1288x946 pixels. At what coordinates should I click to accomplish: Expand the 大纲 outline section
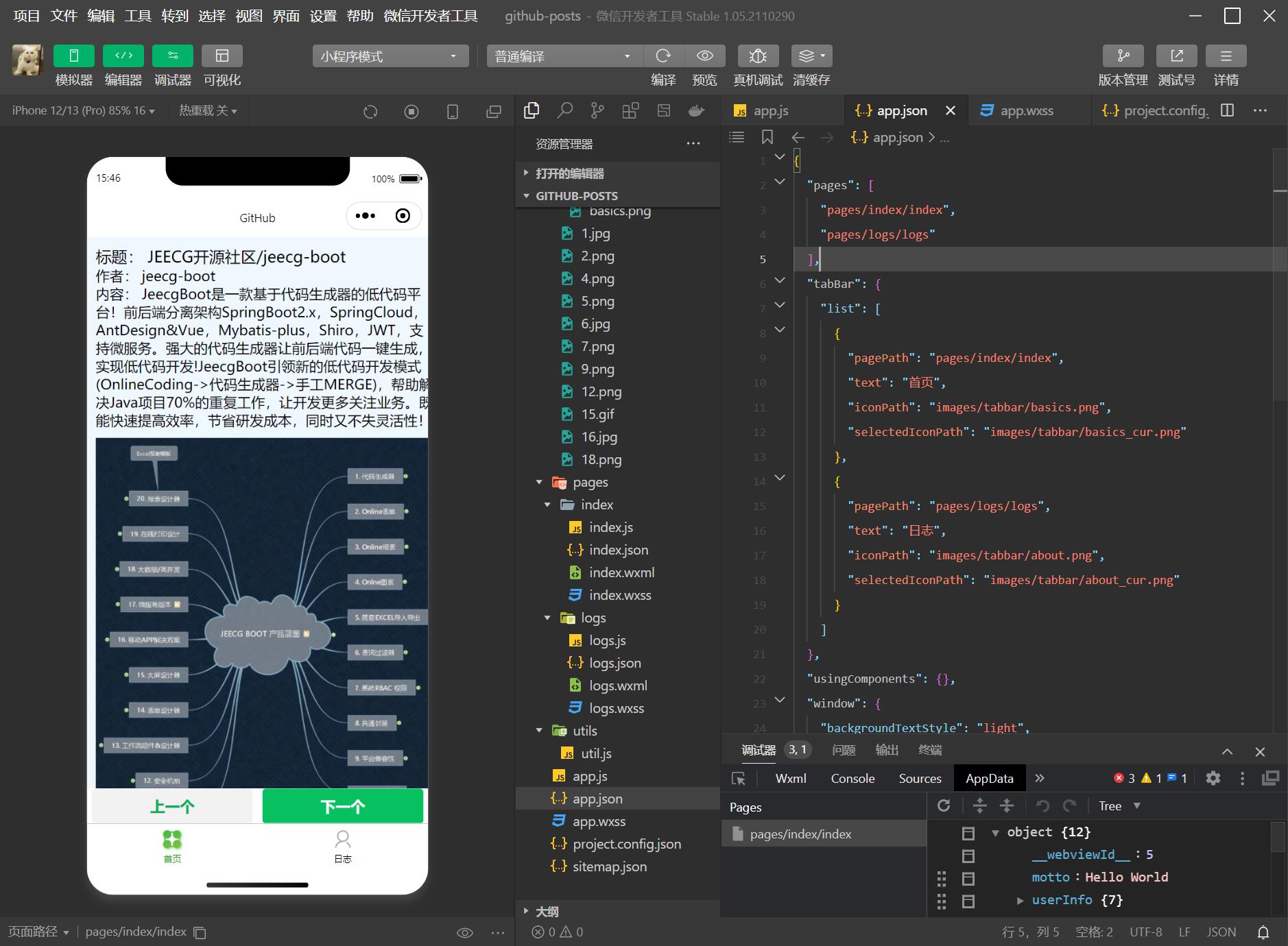(618, 911)
